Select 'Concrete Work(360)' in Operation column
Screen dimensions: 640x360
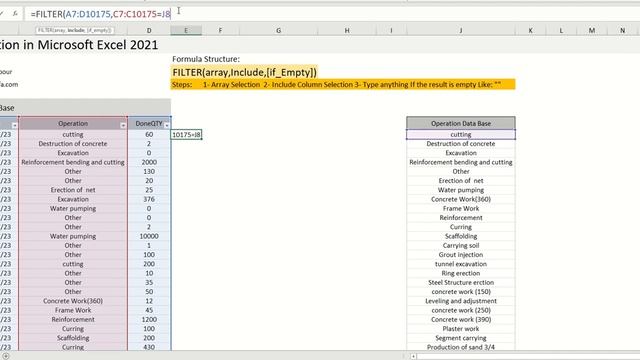tap(73, 301)
